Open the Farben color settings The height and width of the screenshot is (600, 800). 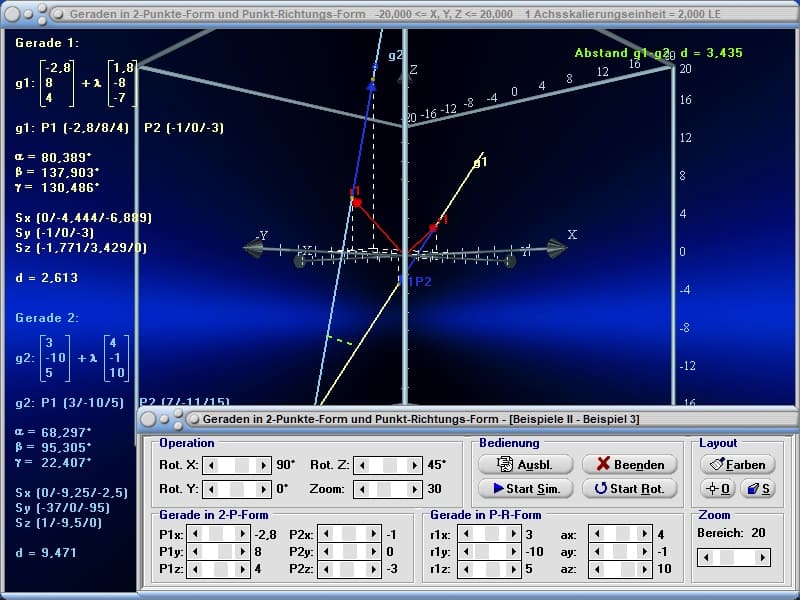[x=737, y=465]
